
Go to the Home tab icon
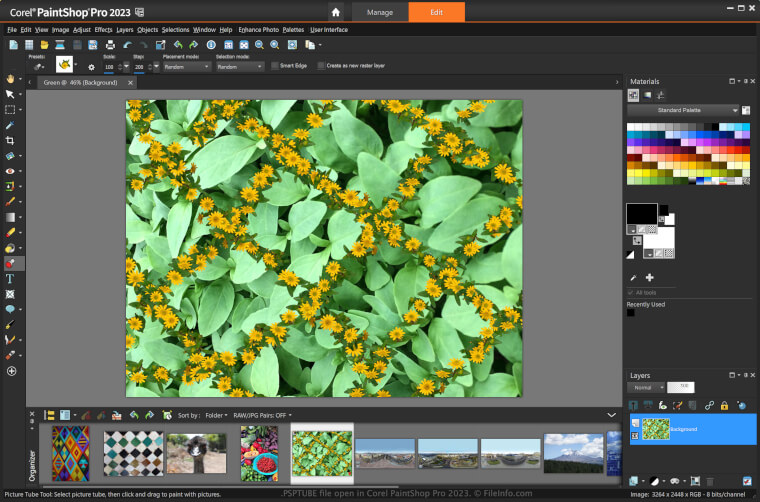(336, 12)
